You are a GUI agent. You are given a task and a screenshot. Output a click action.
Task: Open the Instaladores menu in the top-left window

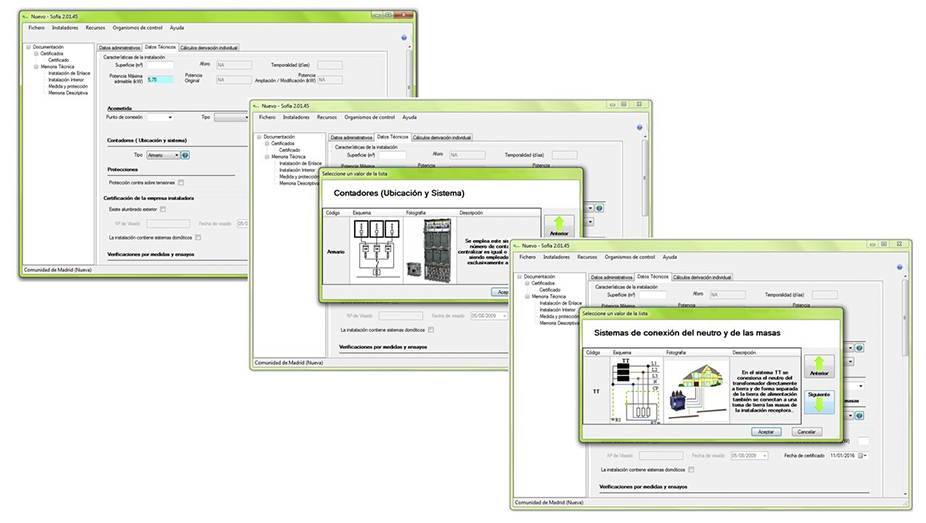[x=65, y=28]
